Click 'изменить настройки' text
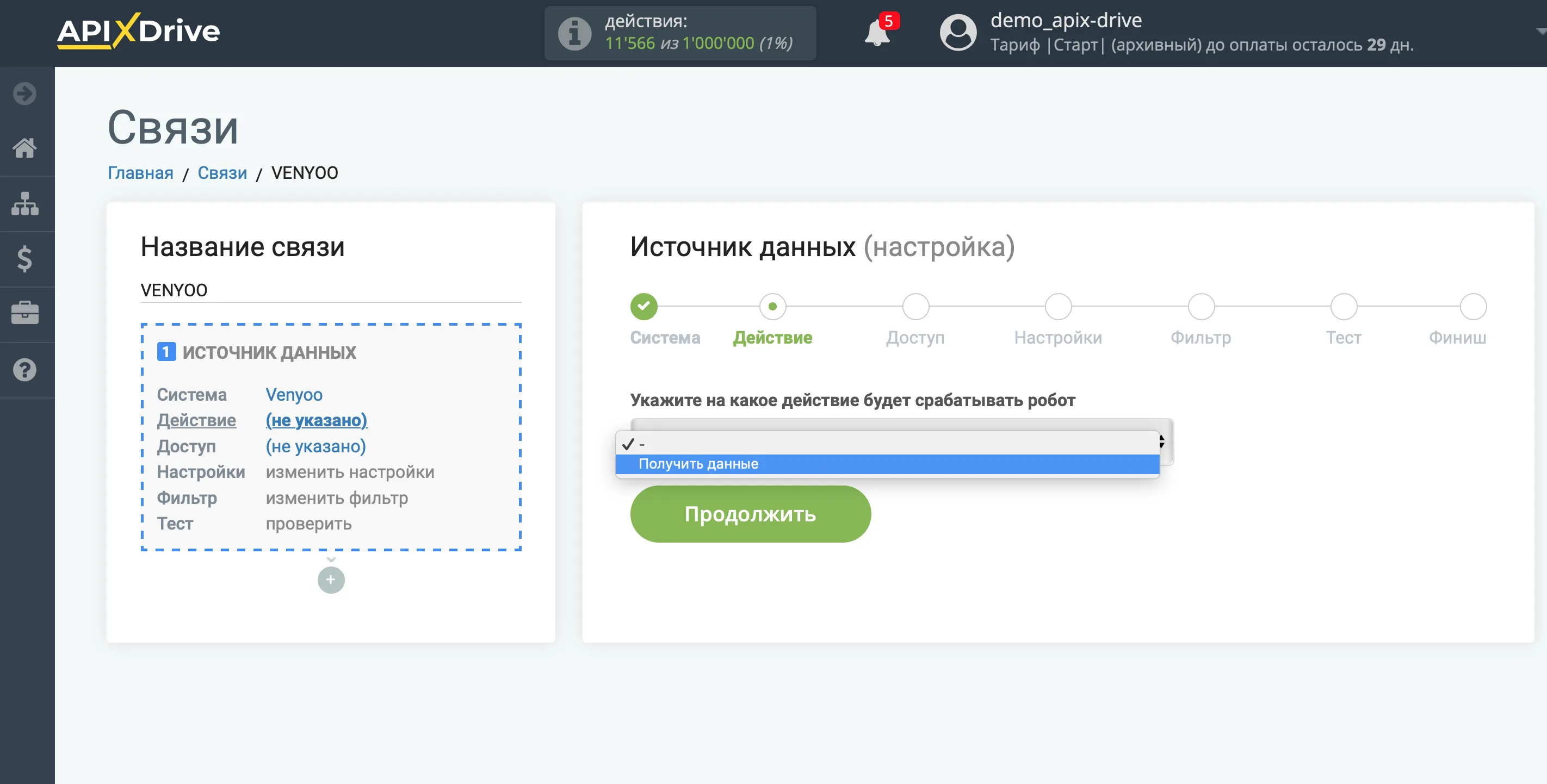The width and height of the screenshot is (1547, 784). point(350,472)
